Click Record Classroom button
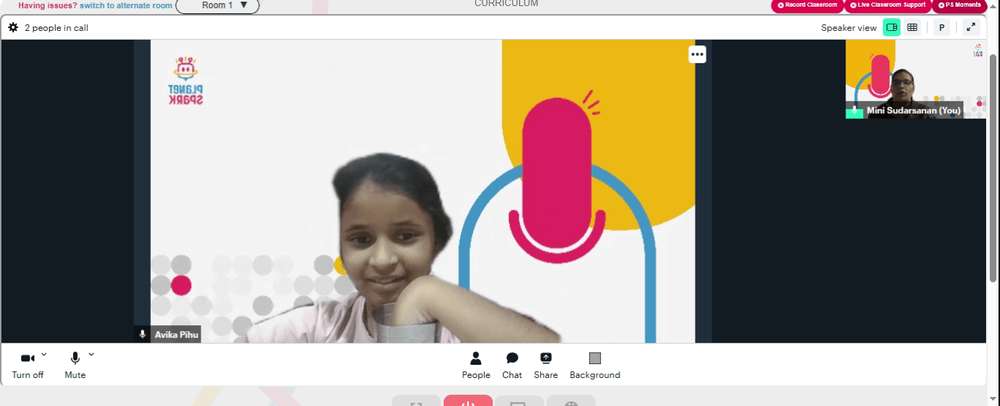 coord(807,5)
